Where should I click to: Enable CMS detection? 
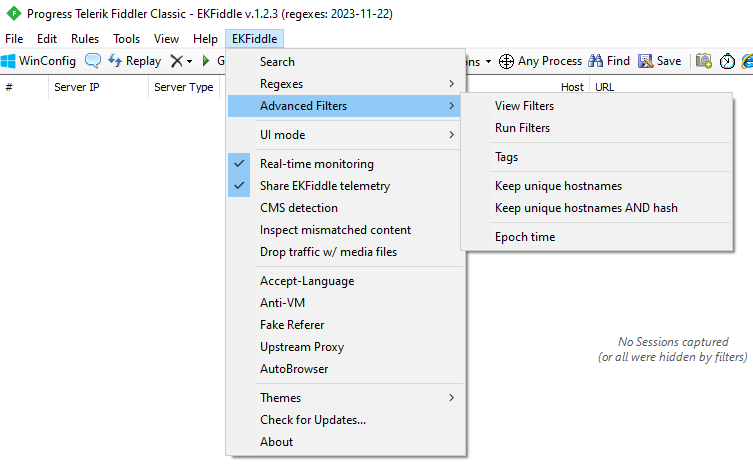tap(344, 208)
